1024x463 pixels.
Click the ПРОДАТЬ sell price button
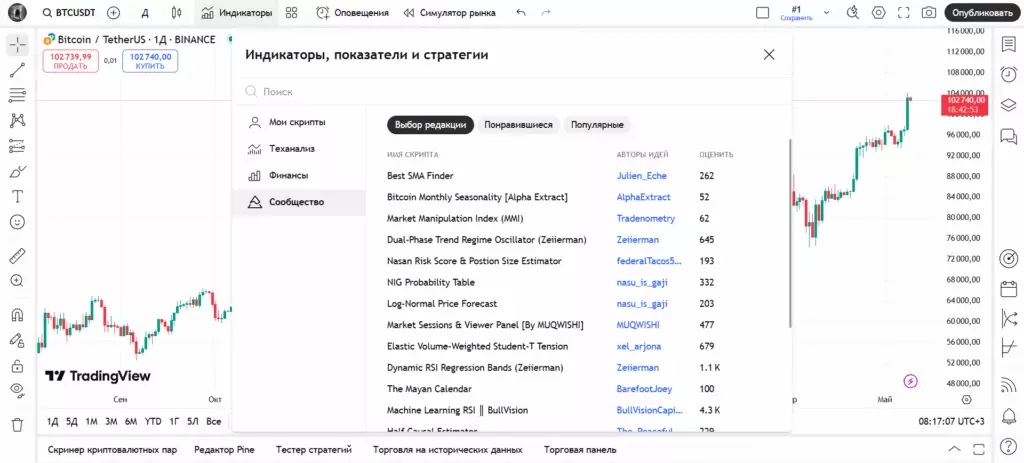(x=71, y=61)
